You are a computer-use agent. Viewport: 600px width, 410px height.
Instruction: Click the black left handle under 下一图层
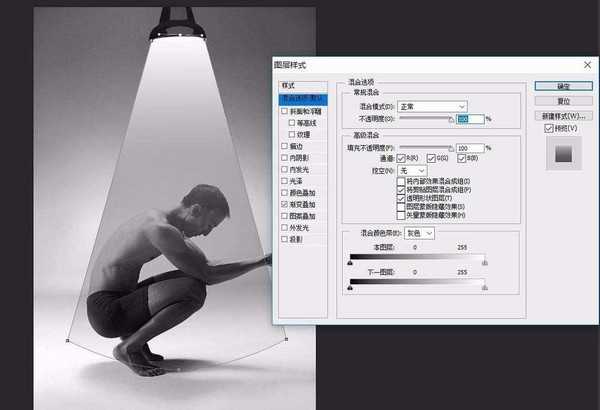350,287
